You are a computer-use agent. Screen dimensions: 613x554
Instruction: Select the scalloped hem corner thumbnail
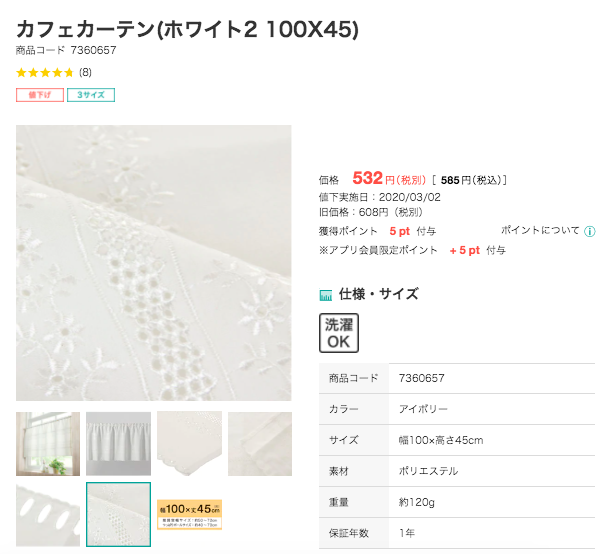190,444
